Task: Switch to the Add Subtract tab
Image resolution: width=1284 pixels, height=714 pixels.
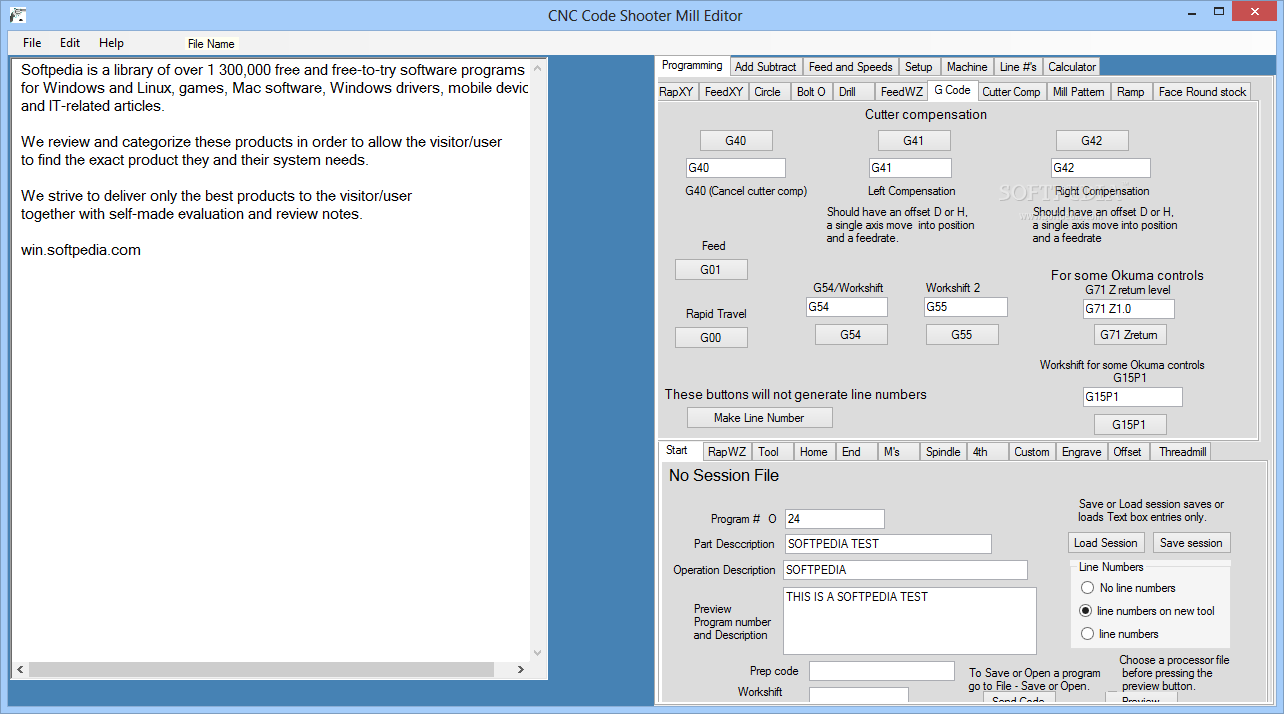Action: pyautogui.click(x=765, y=67)
